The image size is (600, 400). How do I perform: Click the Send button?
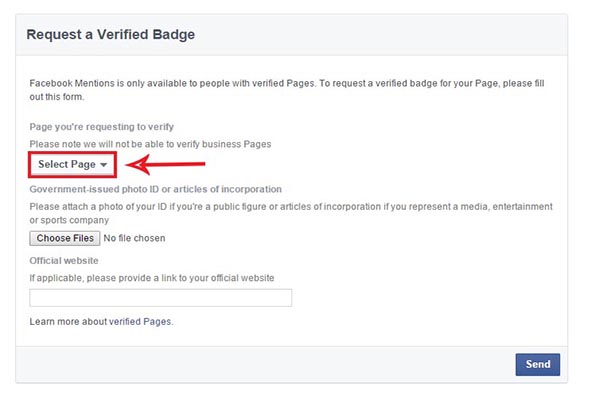coord(538,364)
